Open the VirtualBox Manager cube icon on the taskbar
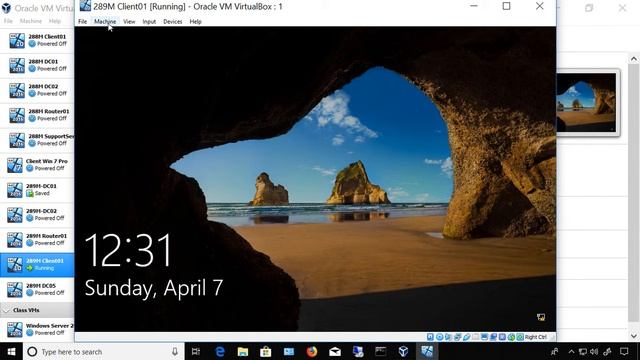640x360 pixels. 403,351
